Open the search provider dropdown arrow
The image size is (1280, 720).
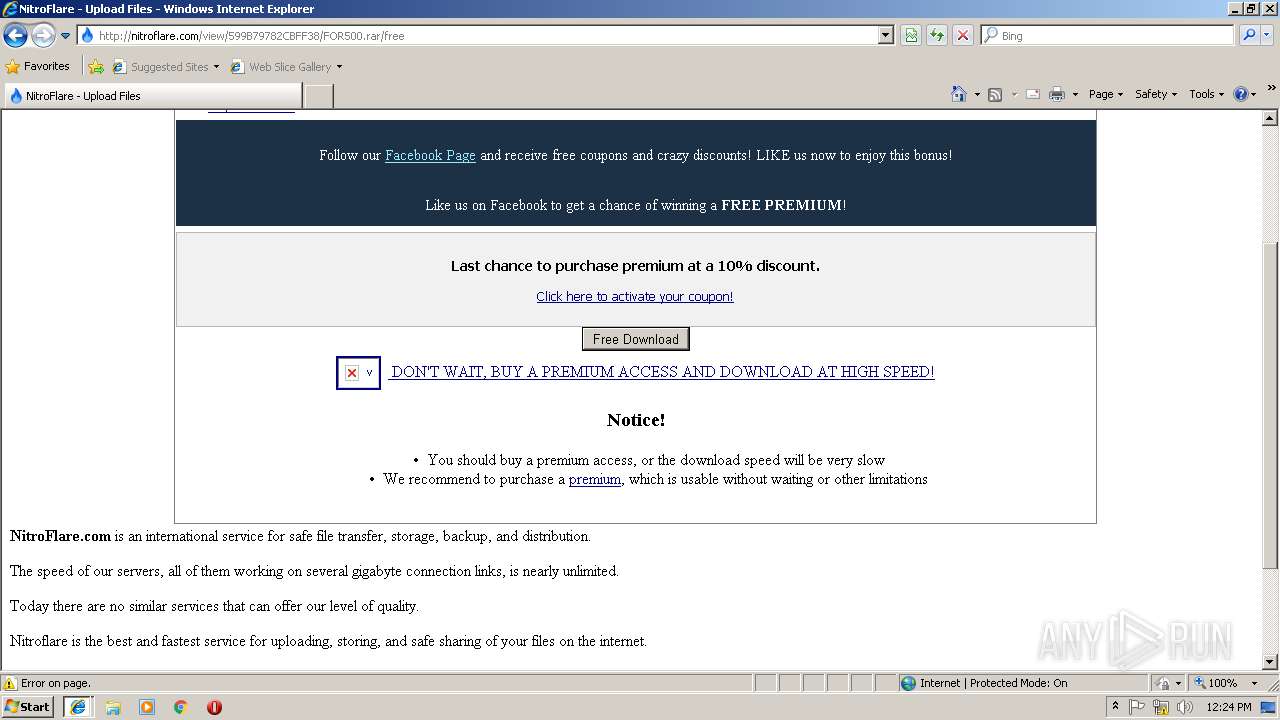(x=1267, y=35)
